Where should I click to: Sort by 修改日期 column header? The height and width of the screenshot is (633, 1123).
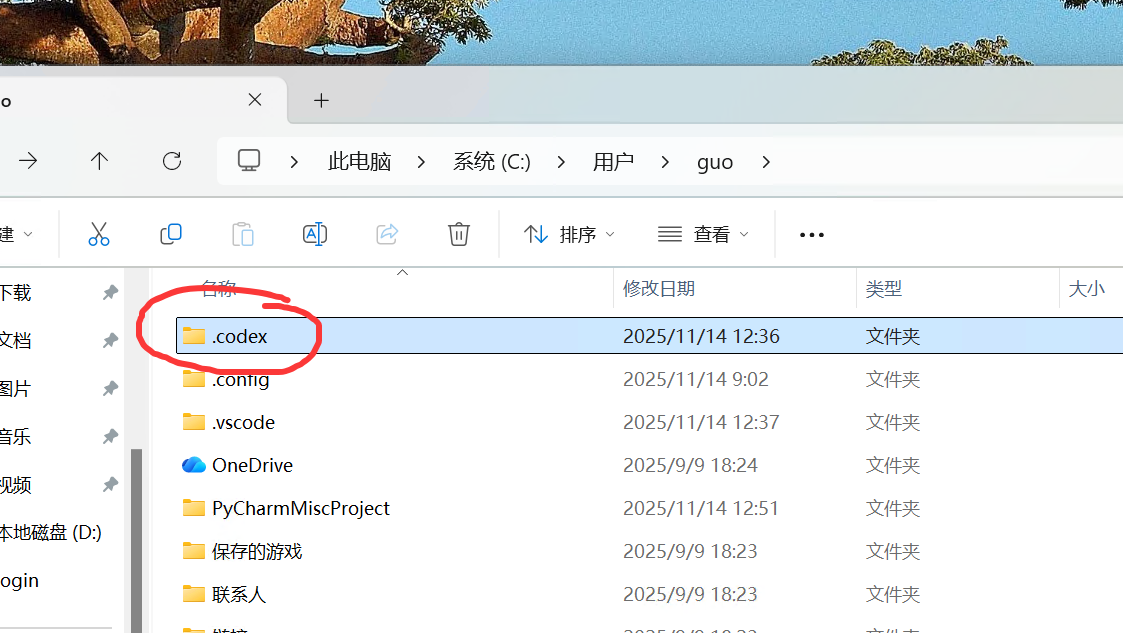[x=659, y=289]
